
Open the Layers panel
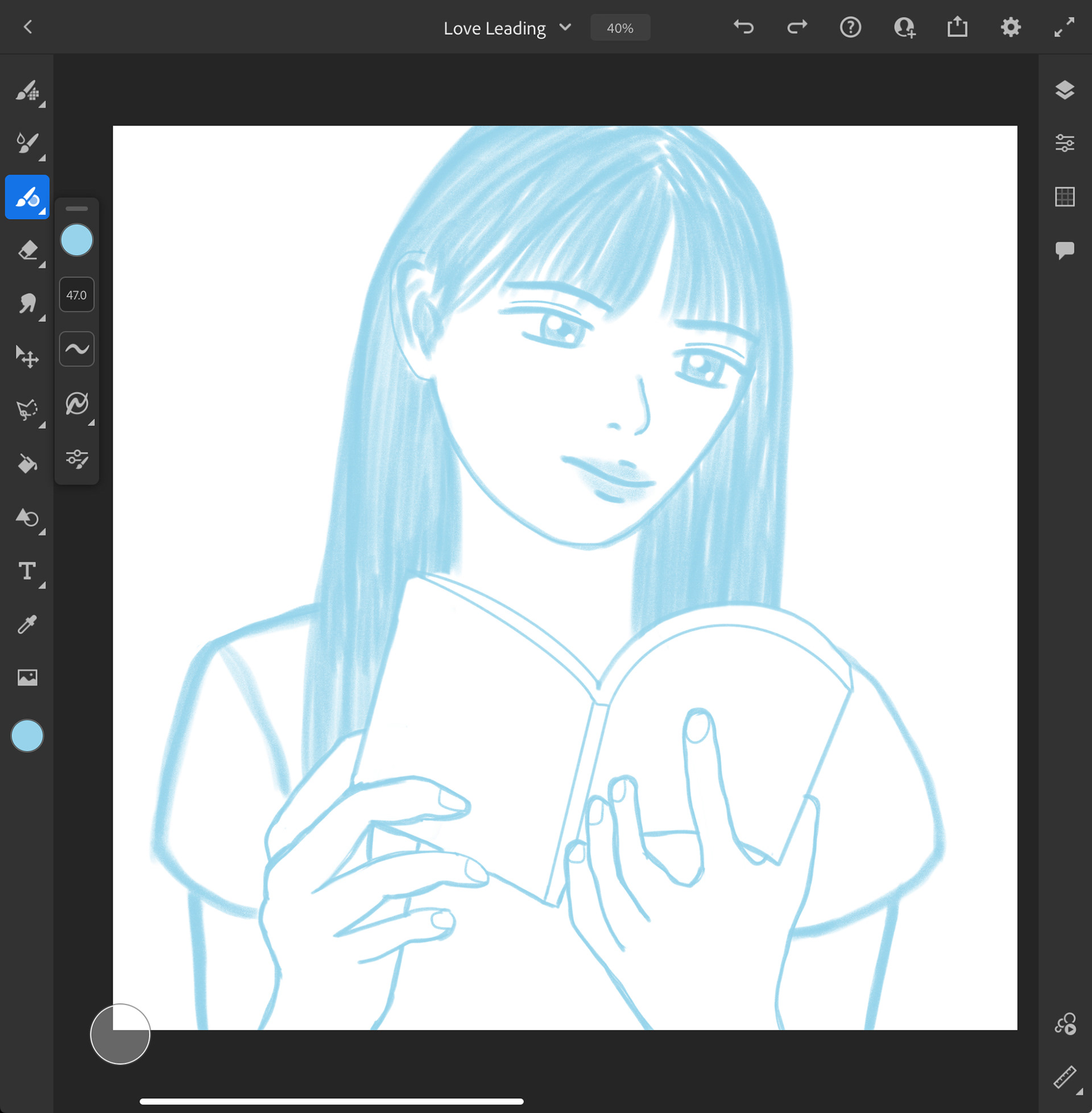pos(1065,90)
